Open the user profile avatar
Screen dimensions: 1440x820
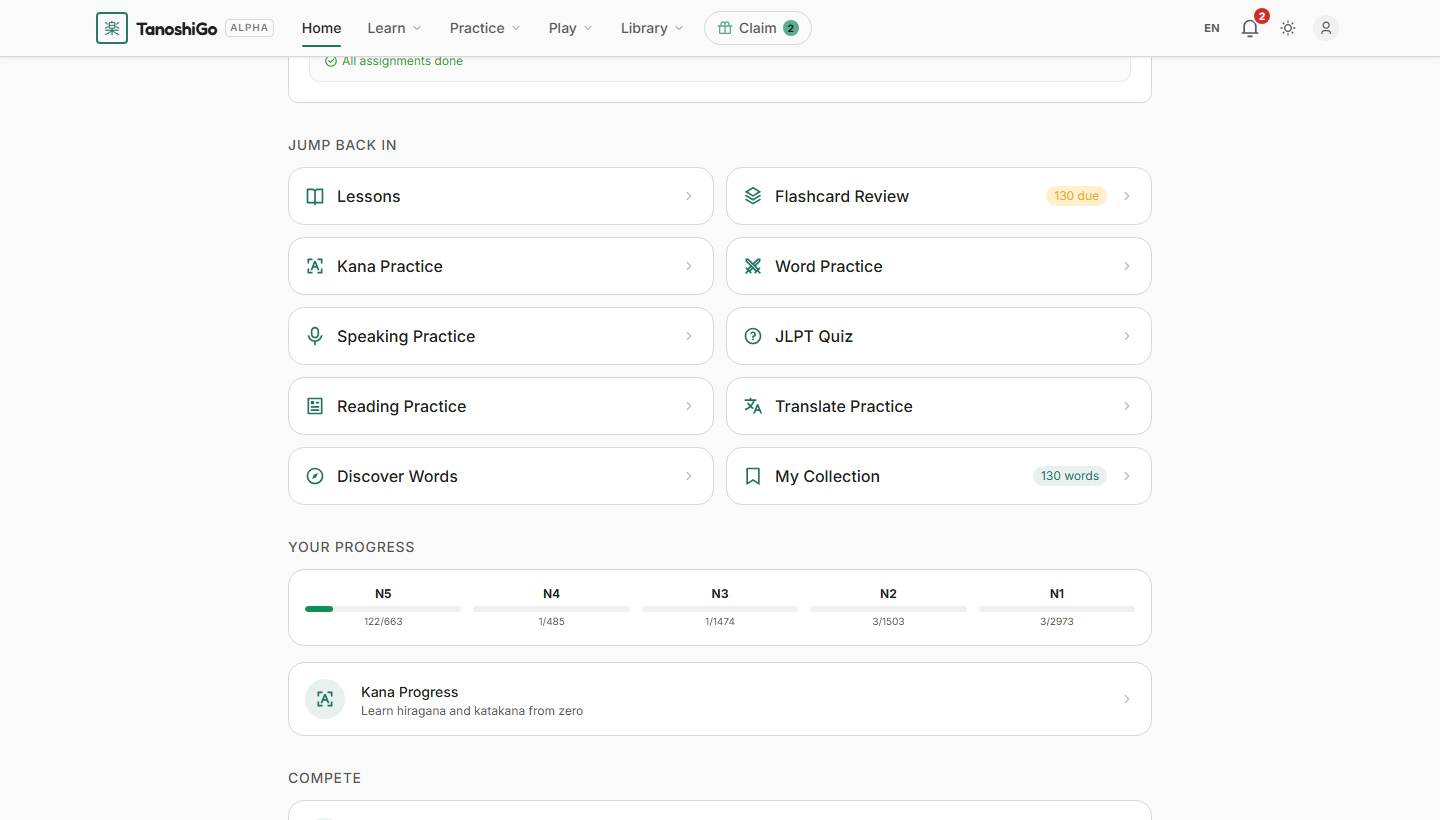1326,28
